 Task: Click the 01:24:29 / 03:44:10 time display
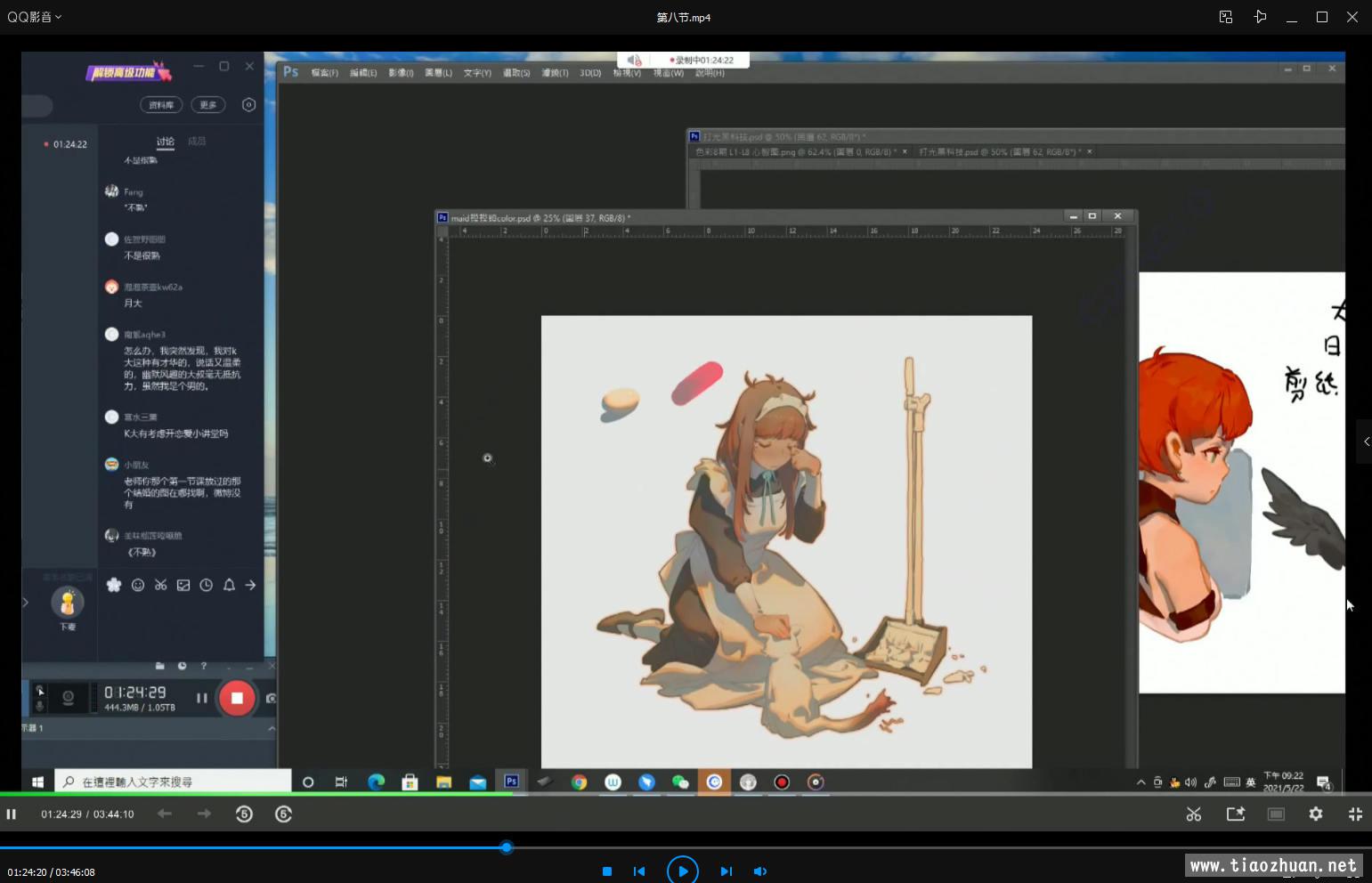click(x=87, y=814)
